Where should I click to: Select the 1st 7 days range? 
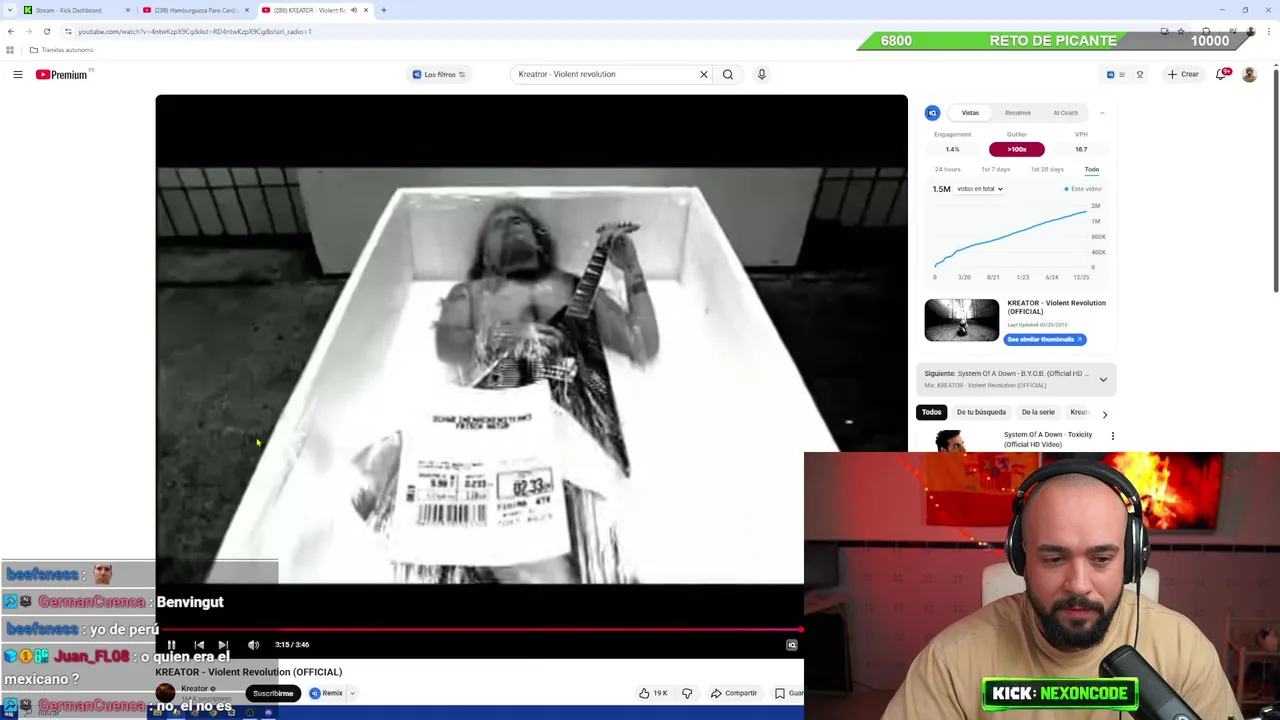(x=995, y=170)
